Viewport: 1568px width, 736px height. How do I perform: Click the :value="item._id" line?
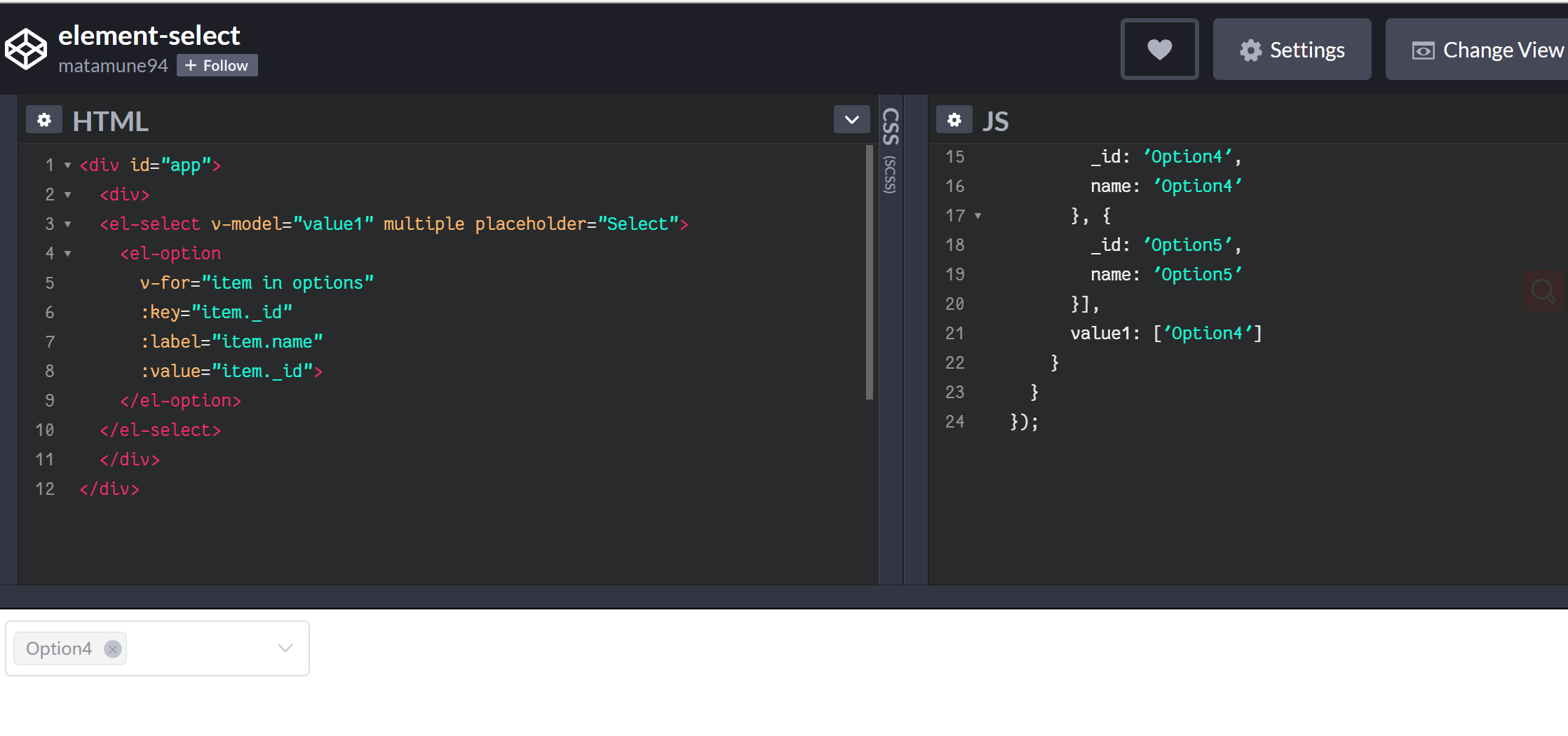pos(231,372)
